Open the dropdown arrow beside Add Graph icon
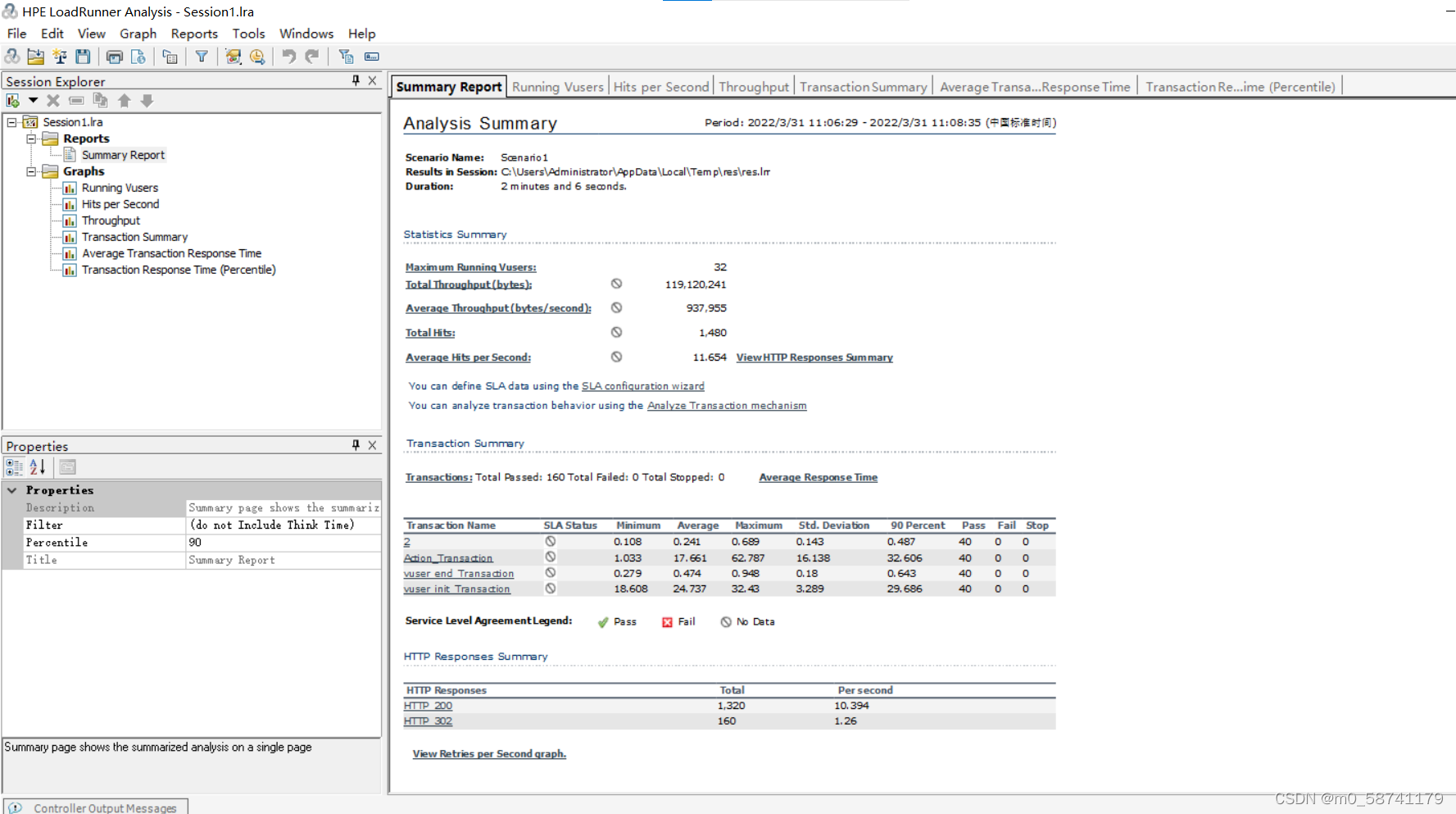Viewport: 1456px width, 814px height. point(33,101)
